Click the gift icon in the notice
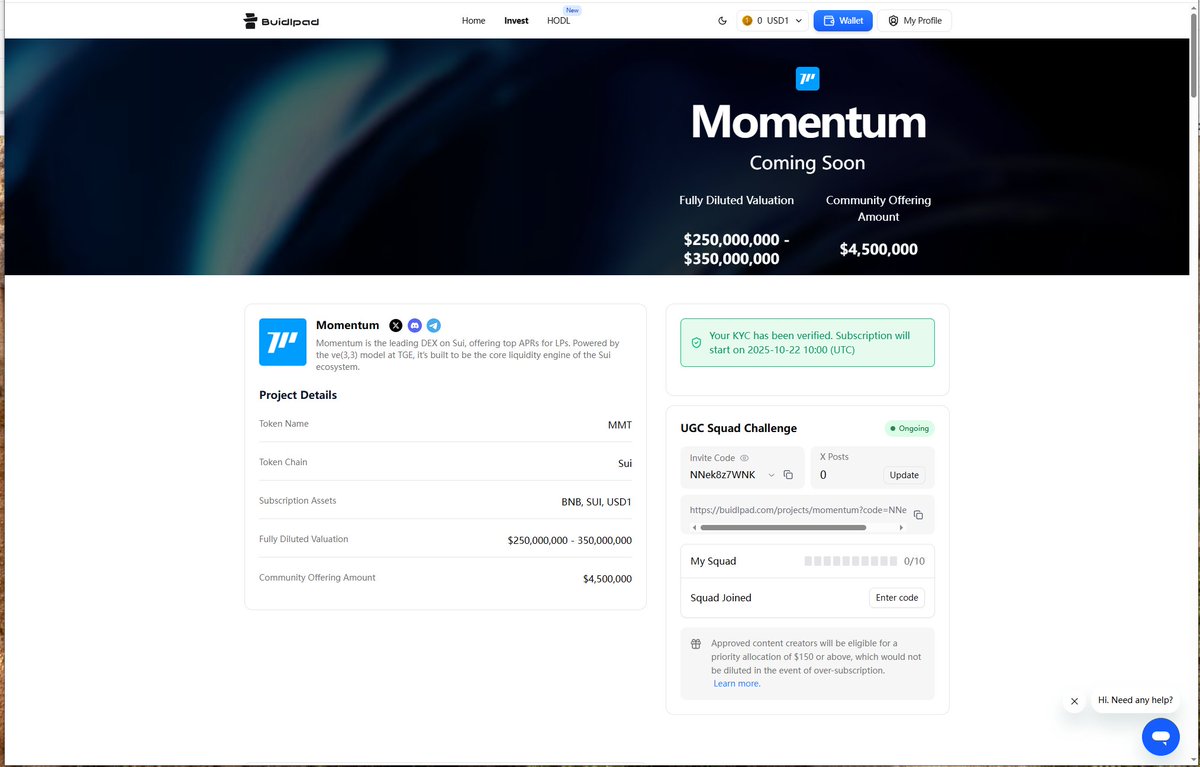 pyautogui.click(x=696, y=644)
